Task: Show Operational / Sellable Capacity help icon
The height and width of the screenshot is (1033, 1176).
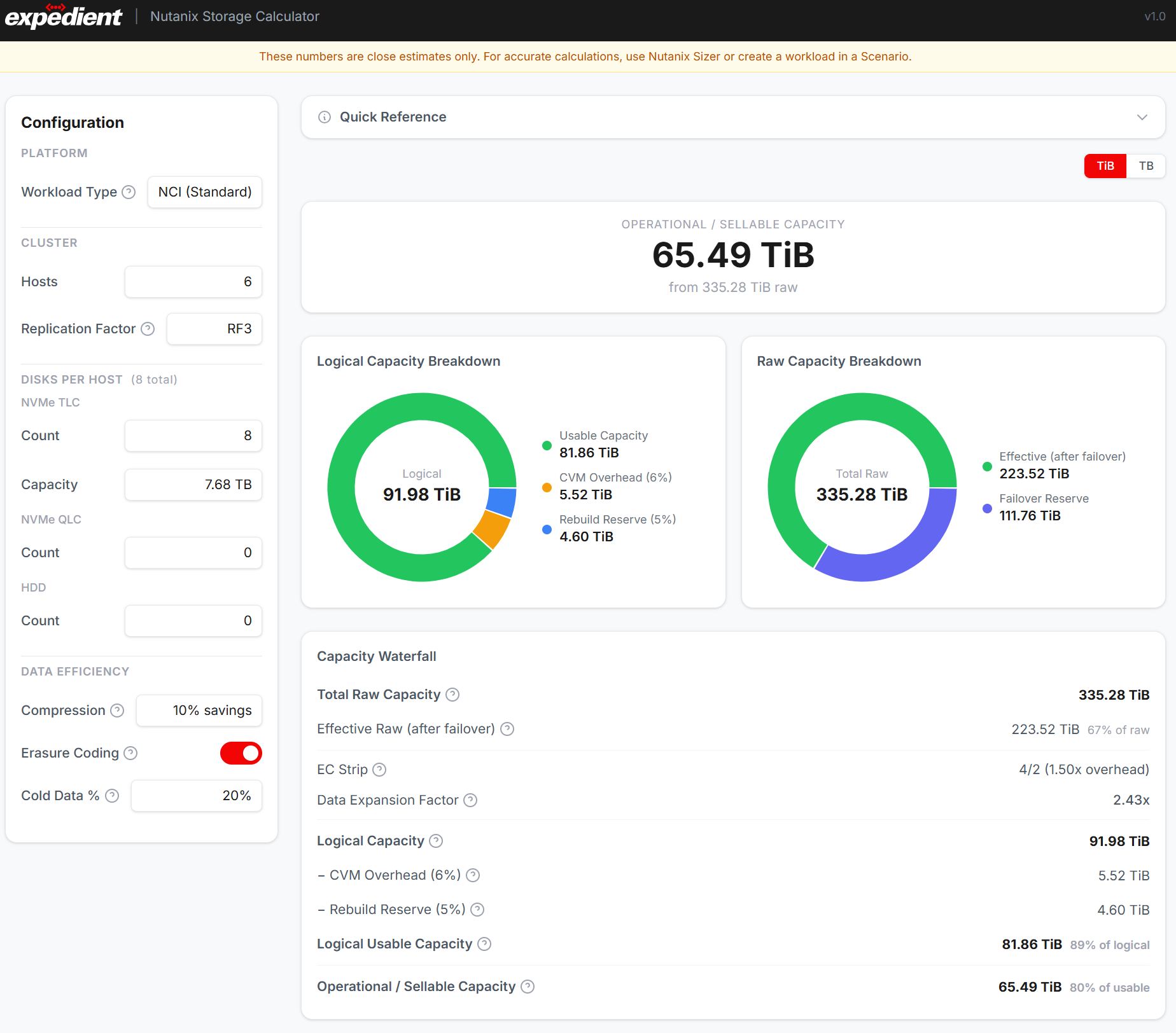Action: (x=528, y=987)
